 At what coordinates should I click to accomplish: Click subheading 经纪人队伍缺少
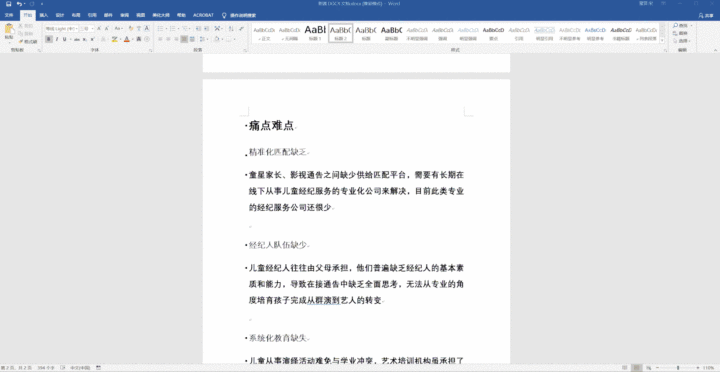(277, 245)
